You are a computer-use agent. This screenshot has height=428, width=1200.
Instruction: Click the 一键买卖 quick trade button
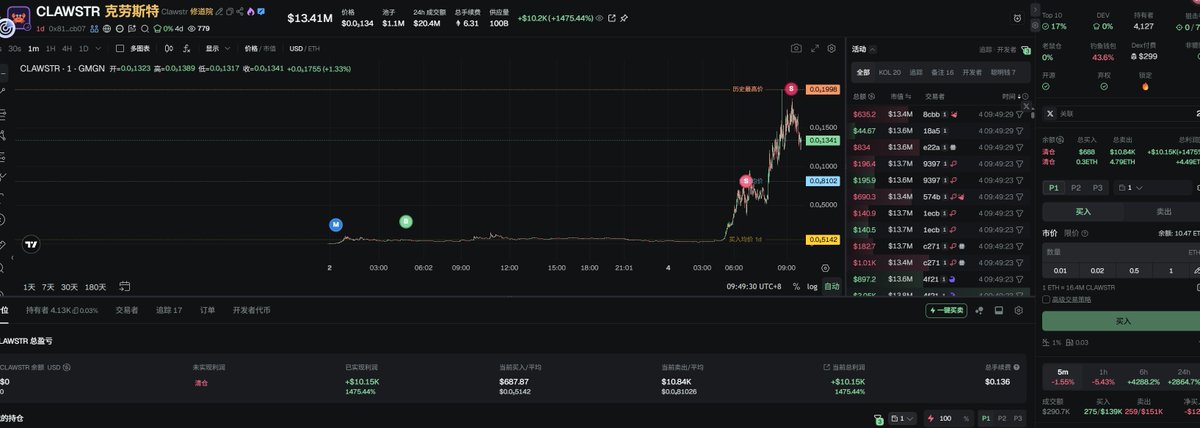click(946, 310)
